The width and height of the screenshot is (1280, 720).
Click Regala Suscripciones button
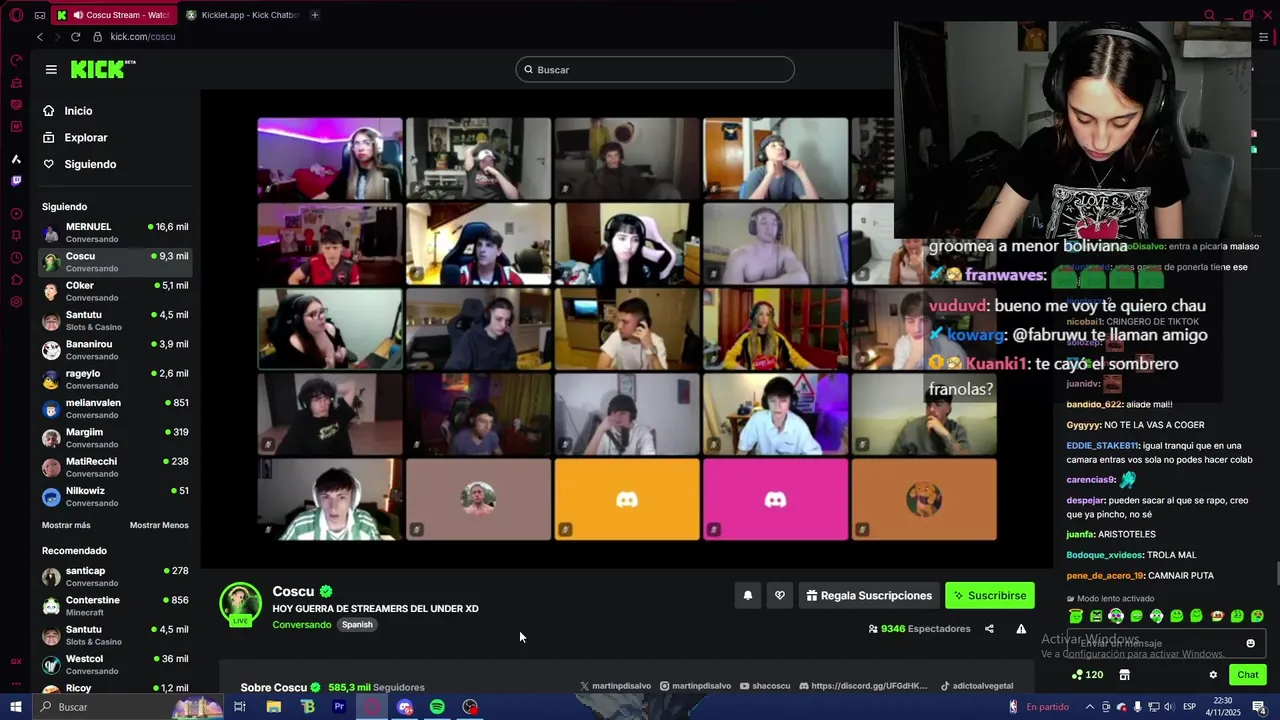pyautogui.click(x=869, y=596)
